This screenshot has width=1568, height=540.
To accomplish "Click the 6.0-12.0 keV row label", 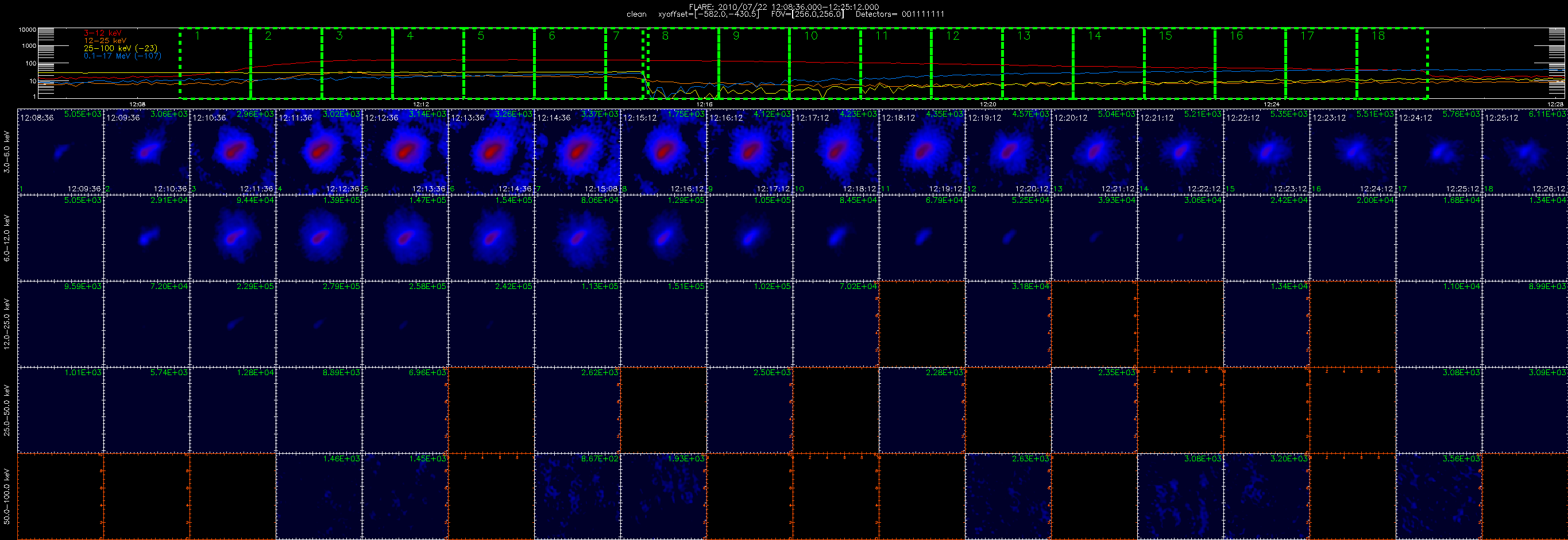I will (x=7, y=238).
